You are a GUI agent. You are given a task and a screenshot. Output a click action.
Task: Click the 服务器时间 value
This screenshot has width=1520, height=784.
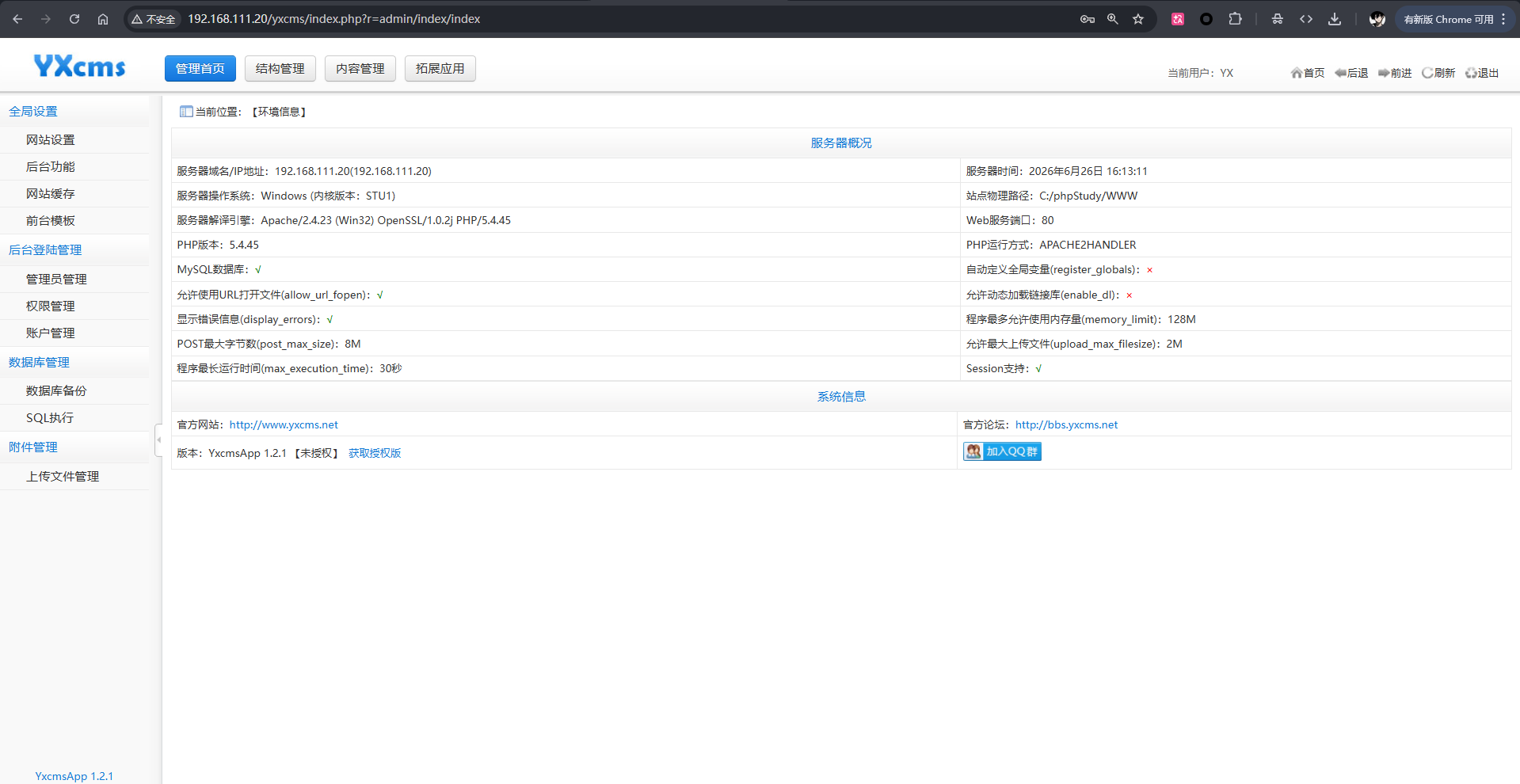[x=1088, y=171]
